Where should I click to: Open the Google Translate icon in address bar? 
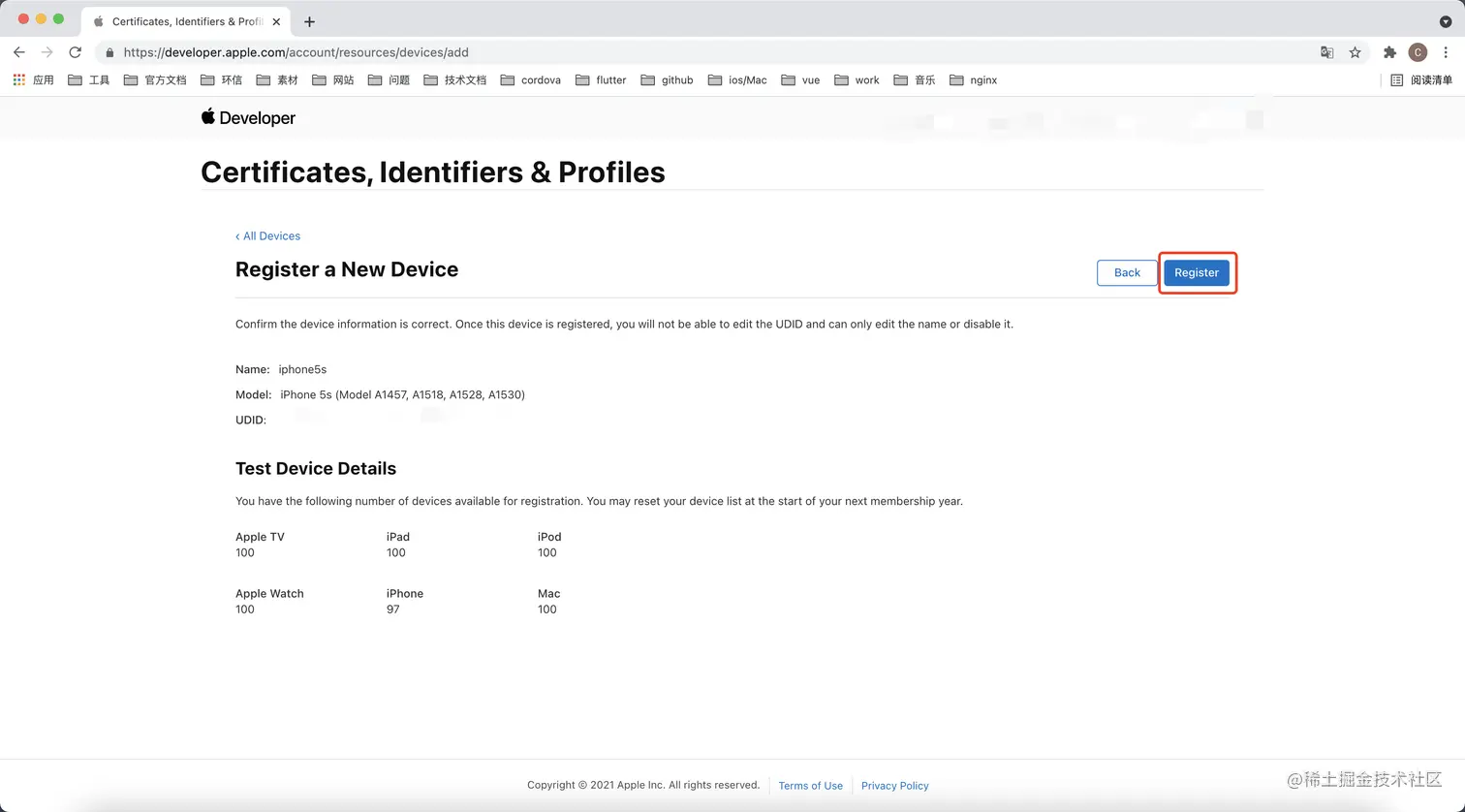coord(1326,52)
